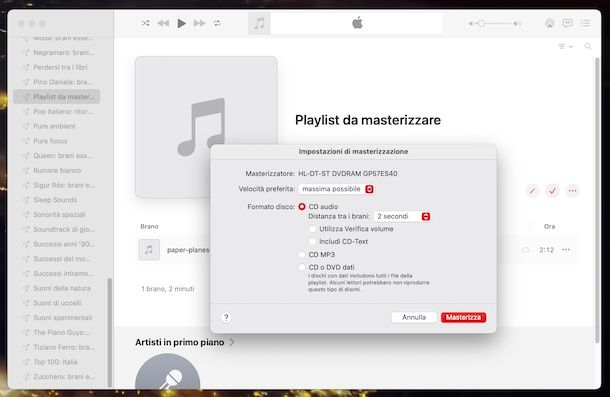The width and height of the screenshot is (610, 397).
Task: Open the Successi intramo... playlist
Action: [57, 274]
